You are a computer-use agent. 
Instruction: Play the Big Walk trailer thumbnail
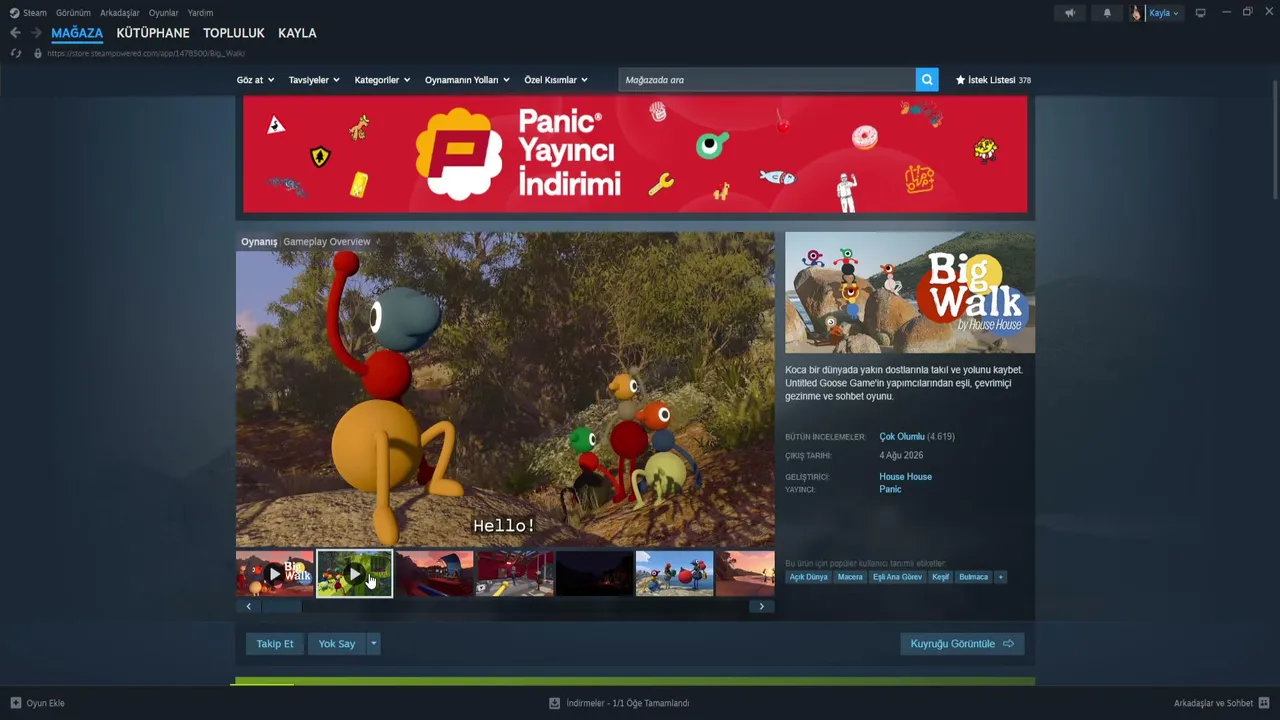coord(275,574)
